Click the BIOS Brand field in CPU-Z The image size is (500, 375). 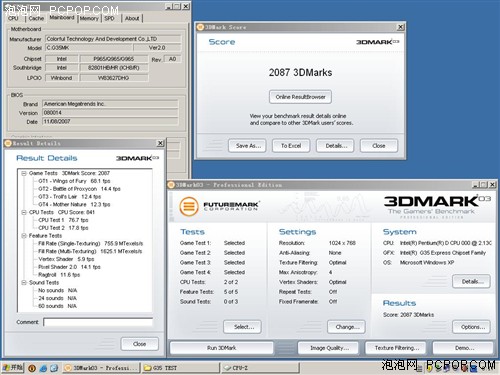tap(110, 104)
